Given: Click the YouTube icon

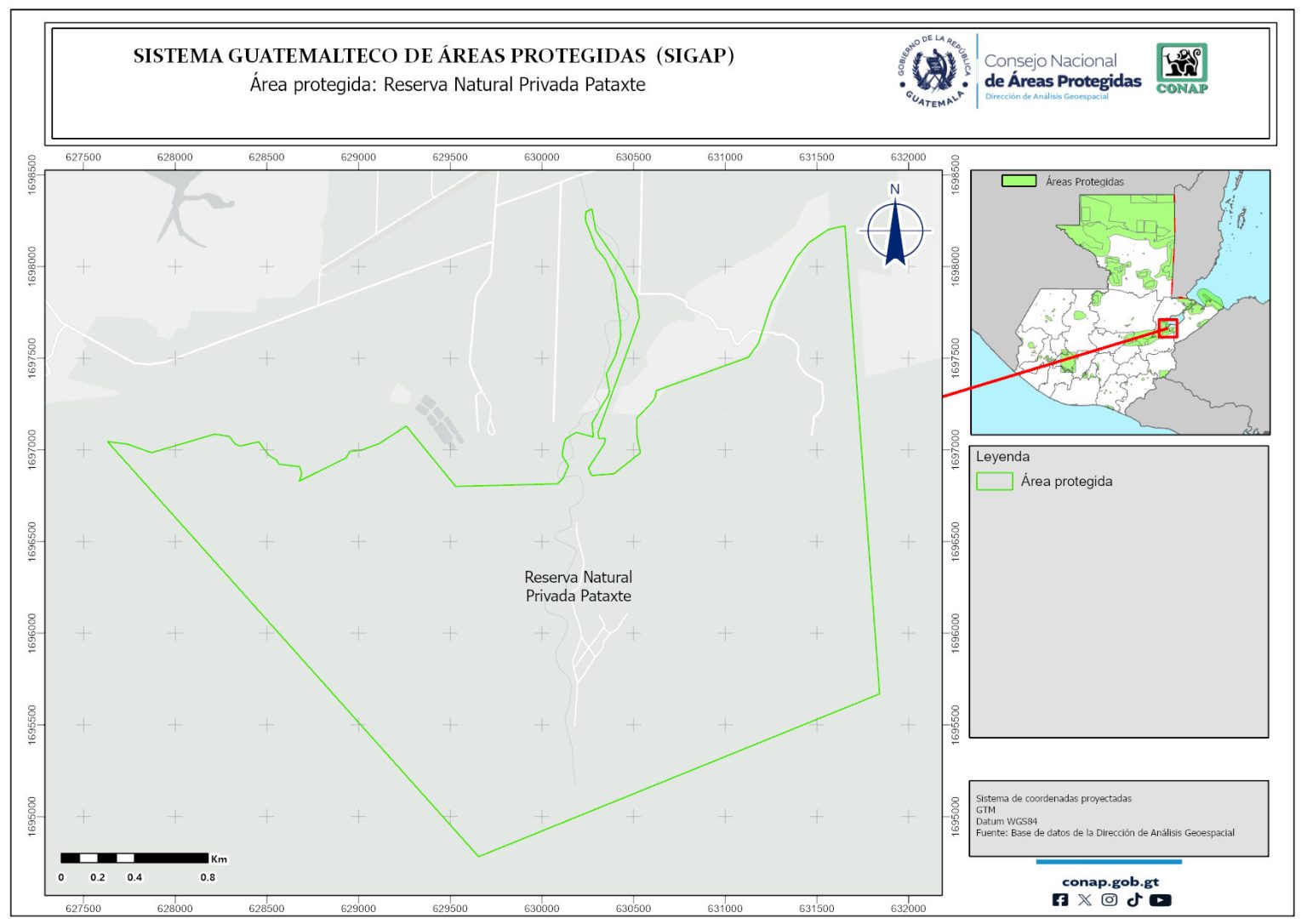Looking at the screenshot, I should pyautogui.click(x=1160, y=900).
